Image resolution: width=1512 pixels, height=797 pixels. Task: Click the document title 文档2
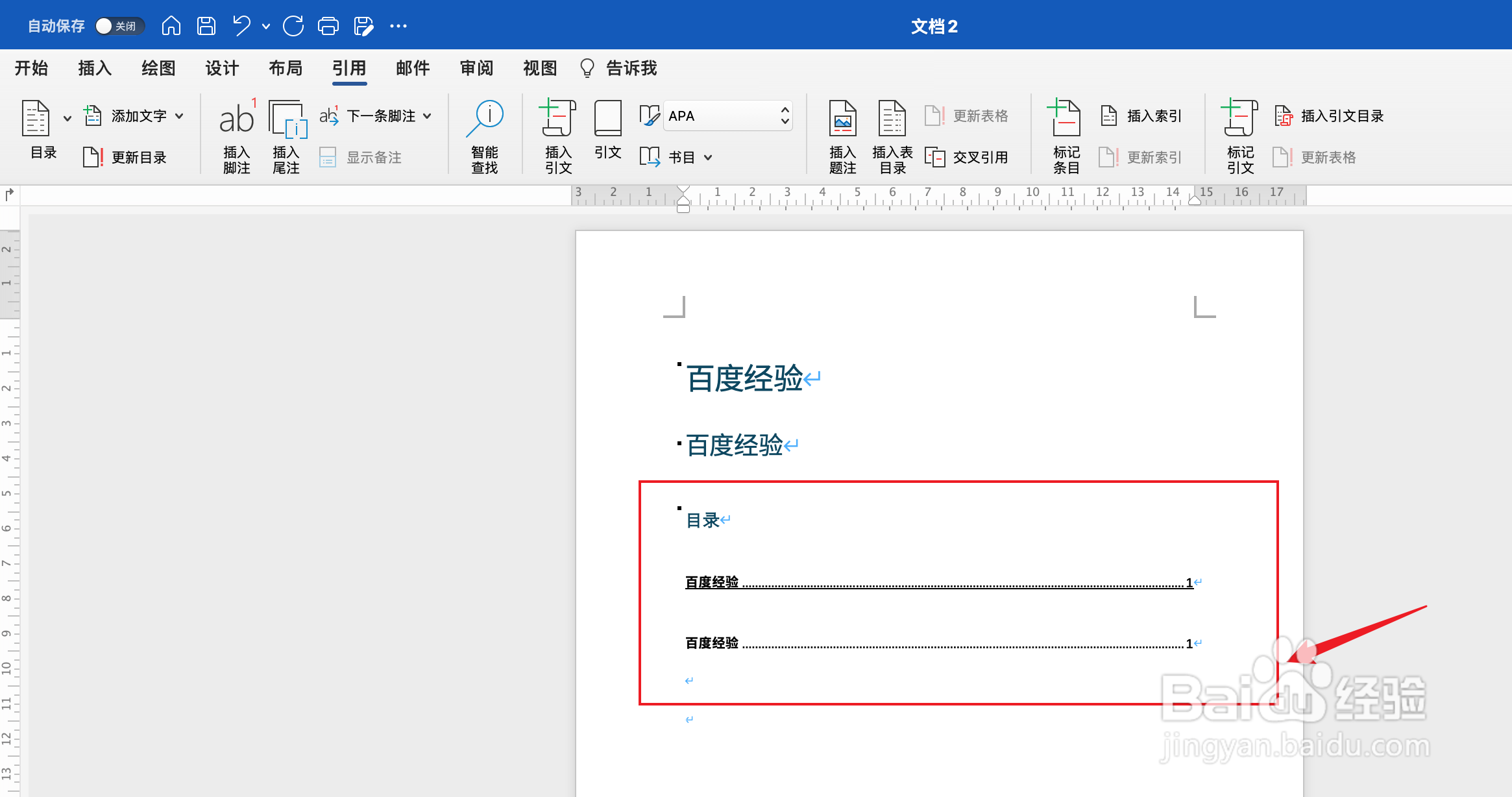(x=934, y=27)
